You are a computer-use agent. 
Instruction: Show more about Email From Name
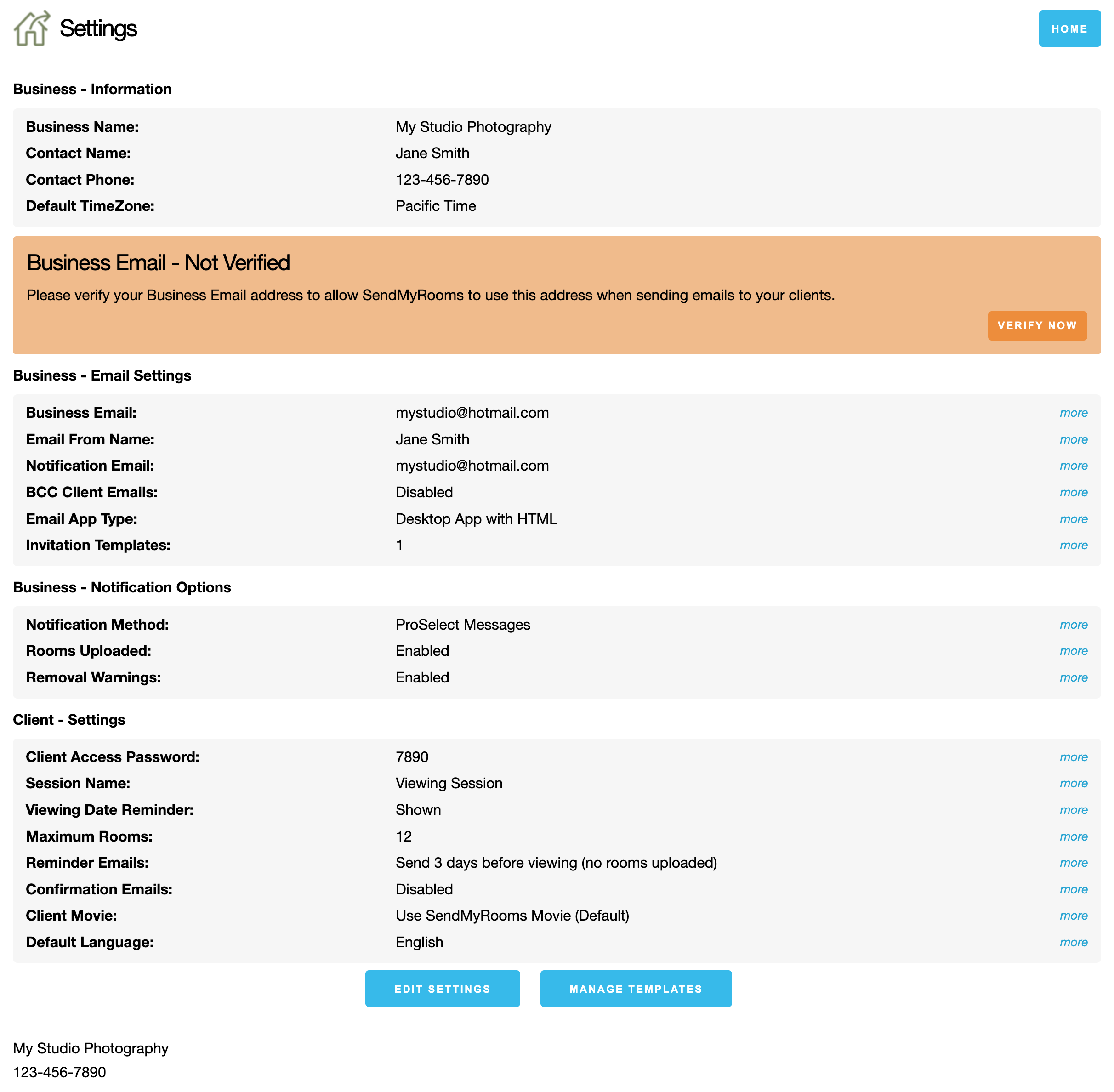point(1073,439)
